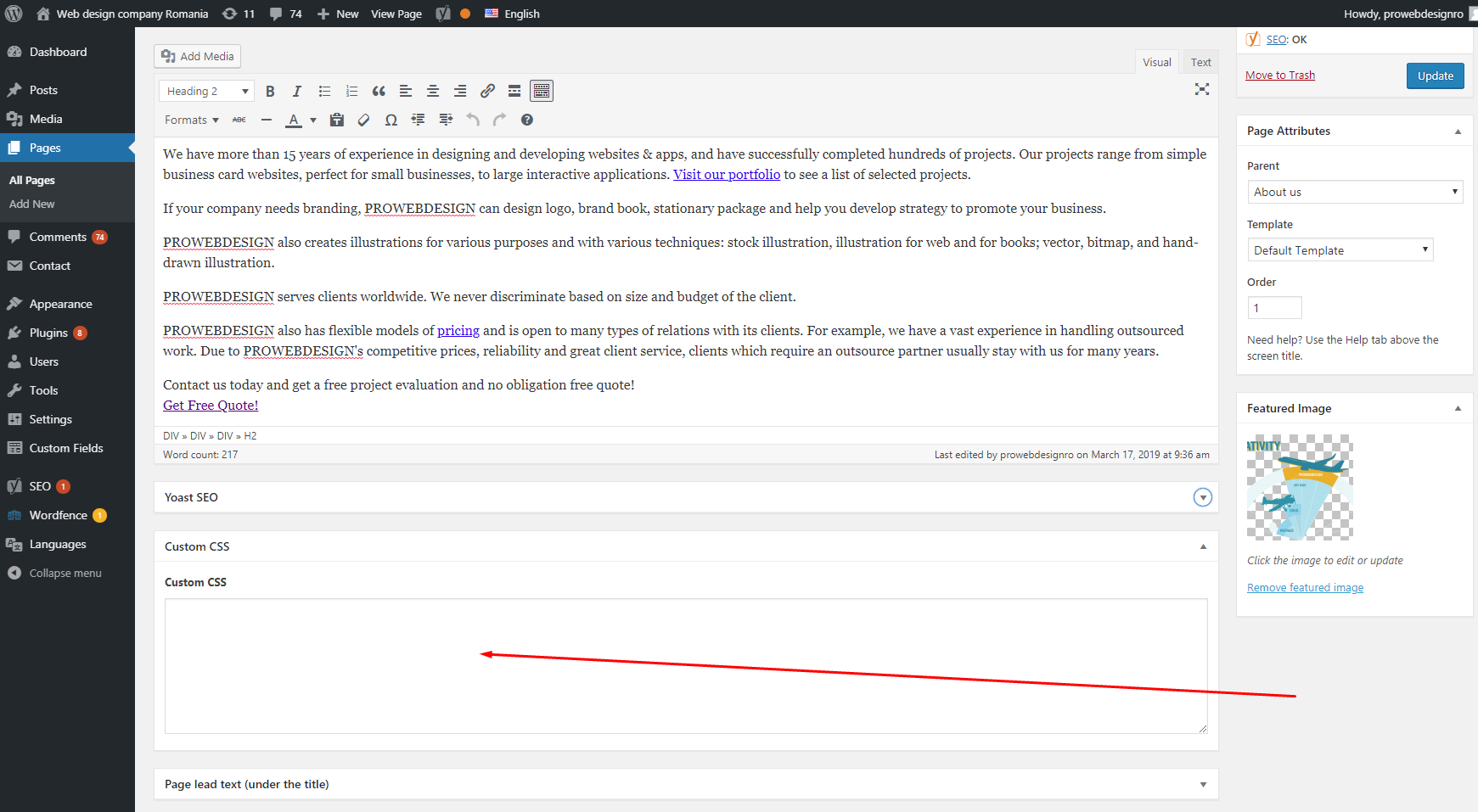
Task: Open the Formats dropdown
Action: click(192, 120)
